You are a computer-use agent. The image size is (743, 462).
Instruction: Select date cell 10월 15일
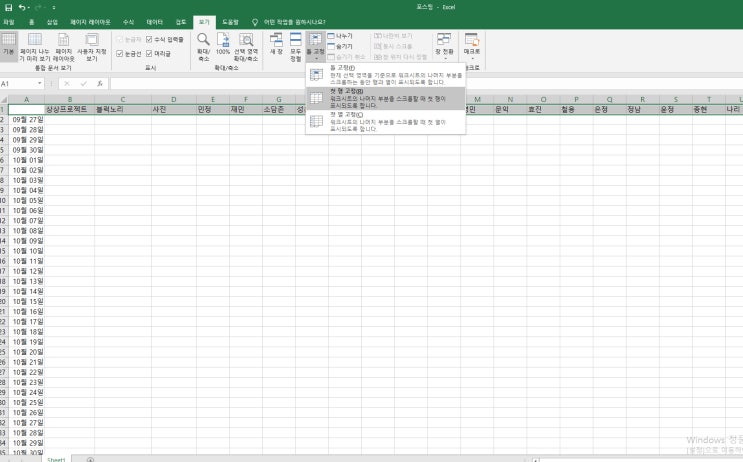tap(27, 301)
